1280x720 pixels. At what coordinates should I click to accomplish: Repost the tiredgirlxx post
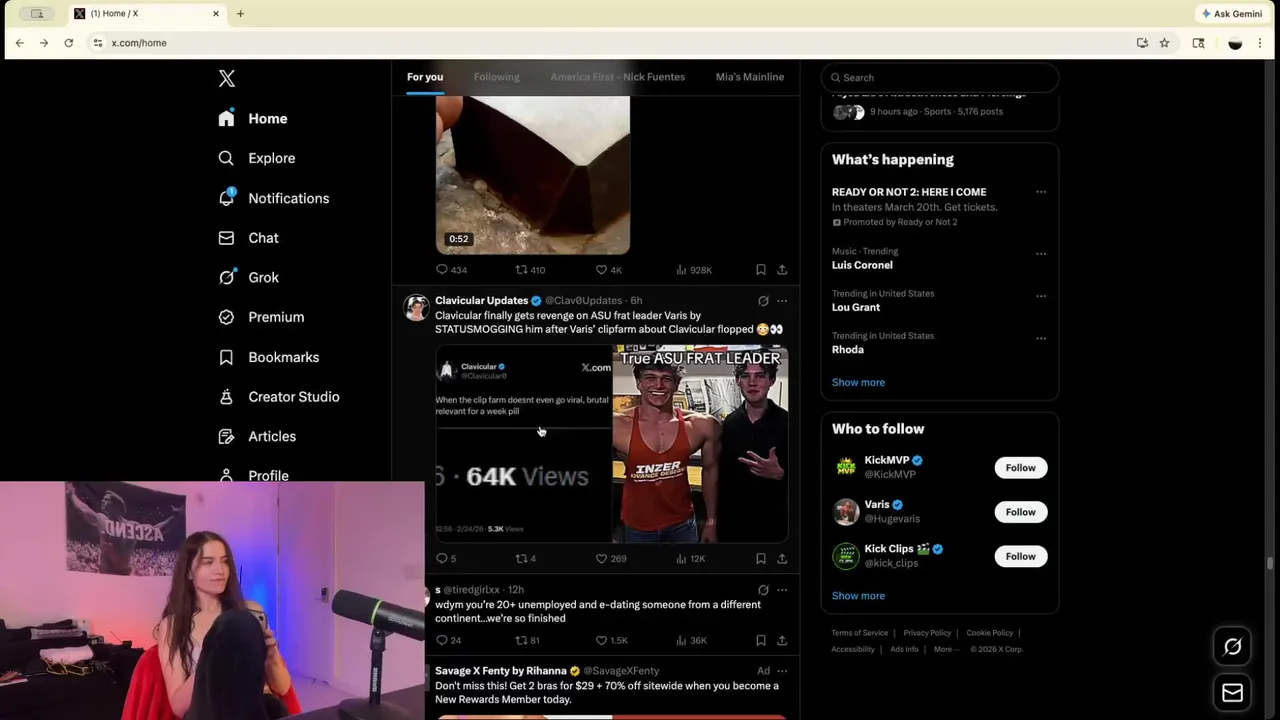pyautogui.click(x=527, y=640)
